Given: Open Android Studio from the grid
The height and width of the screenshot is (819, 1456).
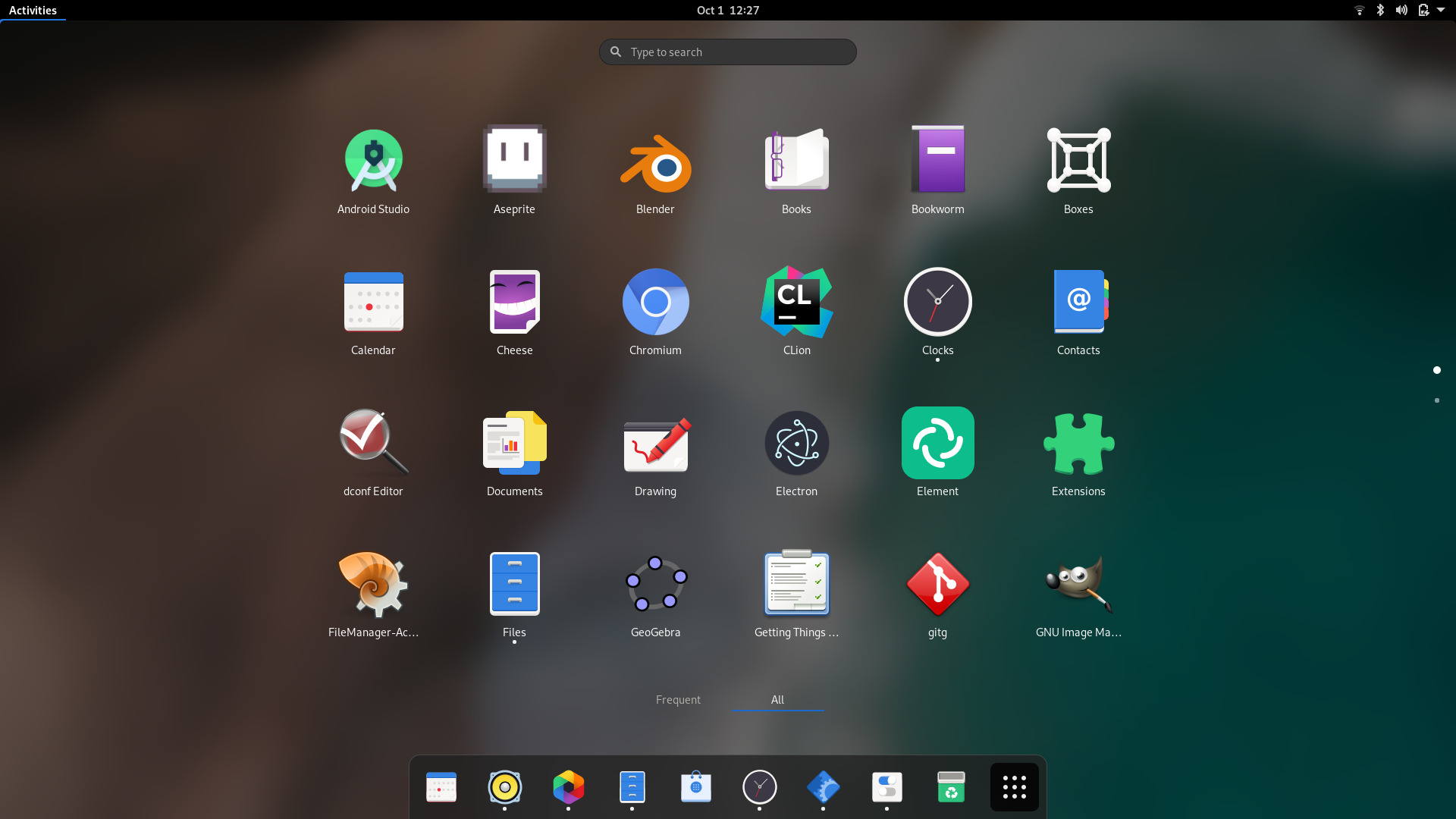Looking at the screenshot, I should tap(373, 162).
